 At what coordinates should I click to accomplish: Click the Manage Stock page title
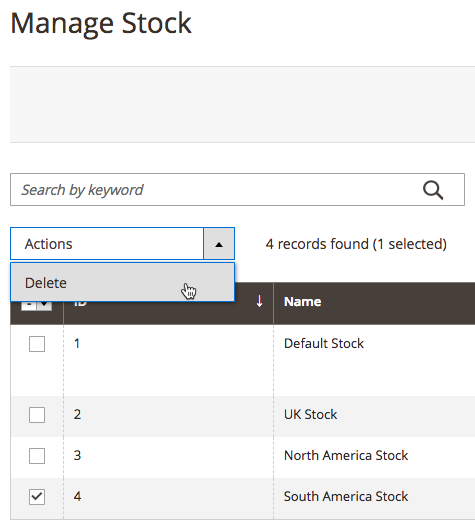(101, 23)
